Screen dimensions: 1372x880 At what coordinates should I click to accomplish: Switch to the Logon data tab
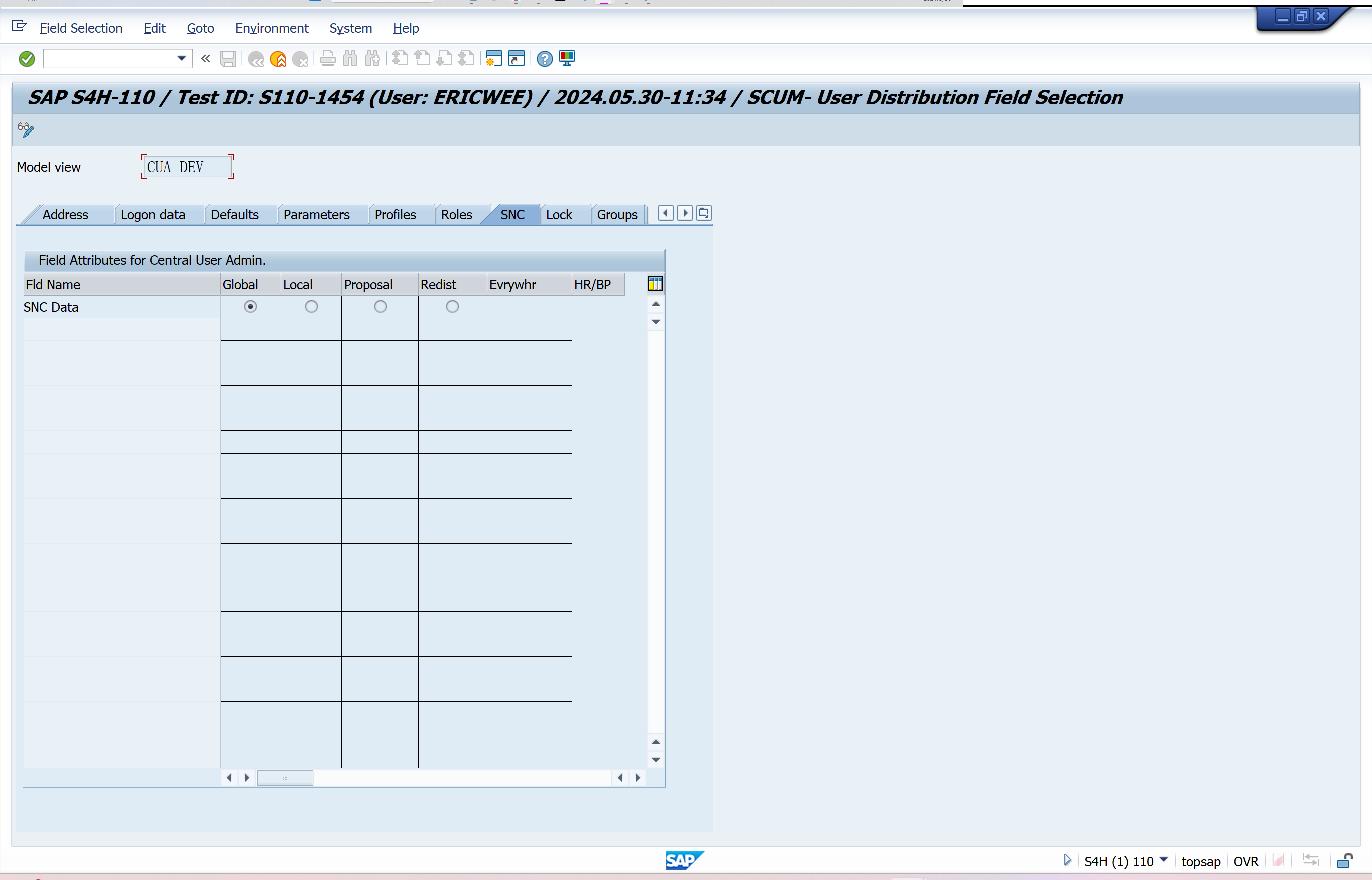(152, 215)
